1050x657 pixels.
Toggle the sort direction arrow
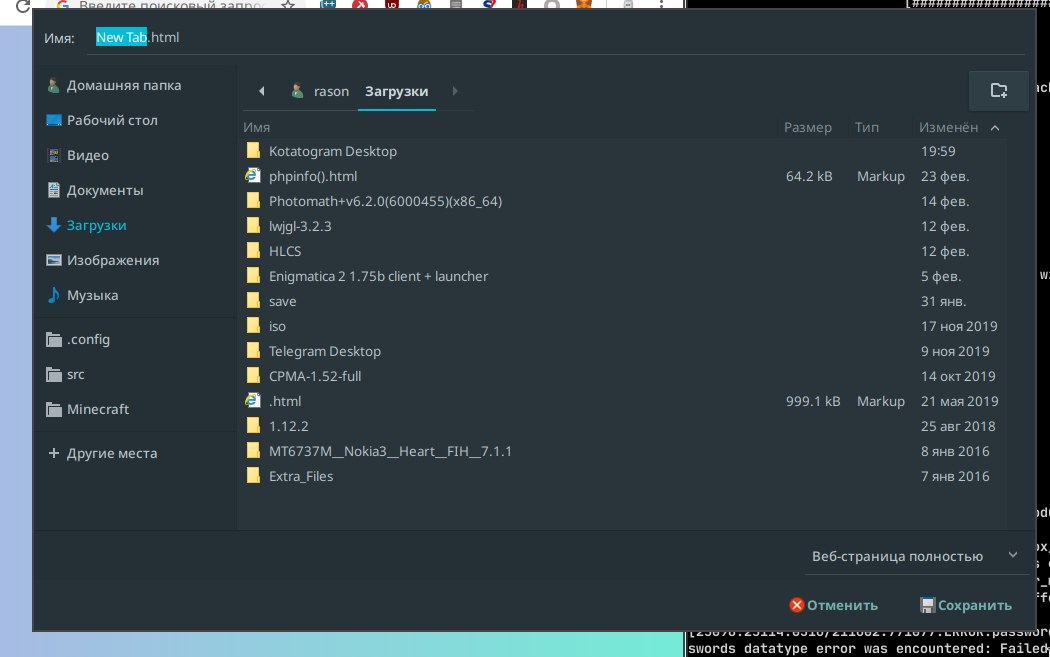coord(995,128)
